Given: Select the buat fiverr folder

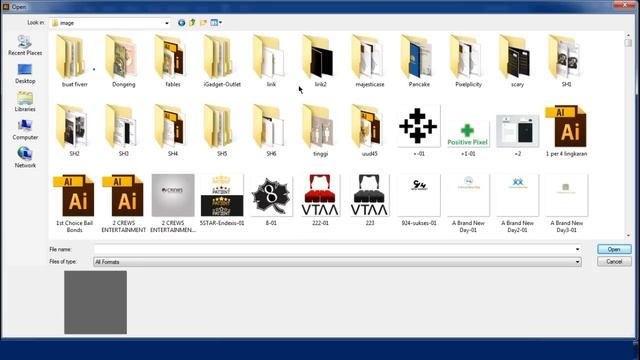Looking at the screenshot, I should click(x=74, y=61).
